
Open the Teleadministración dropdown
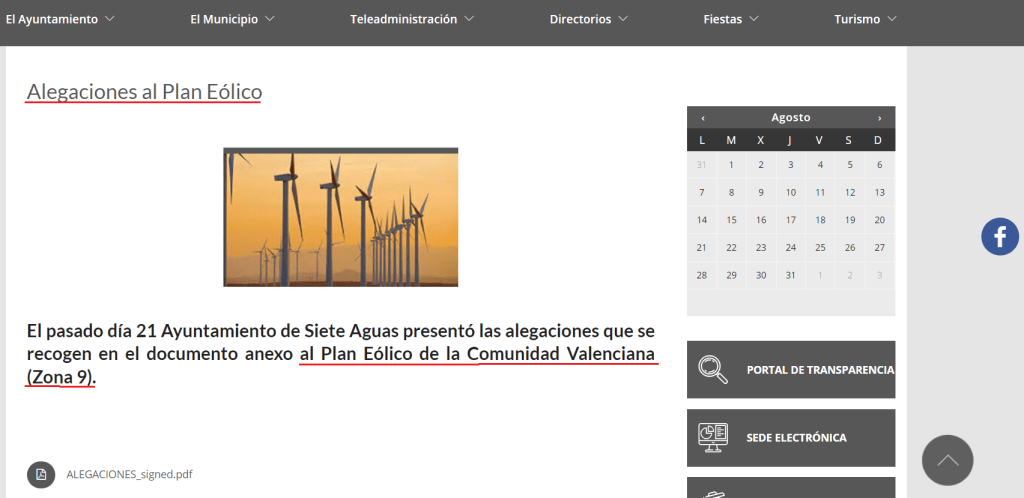(412, 19)
